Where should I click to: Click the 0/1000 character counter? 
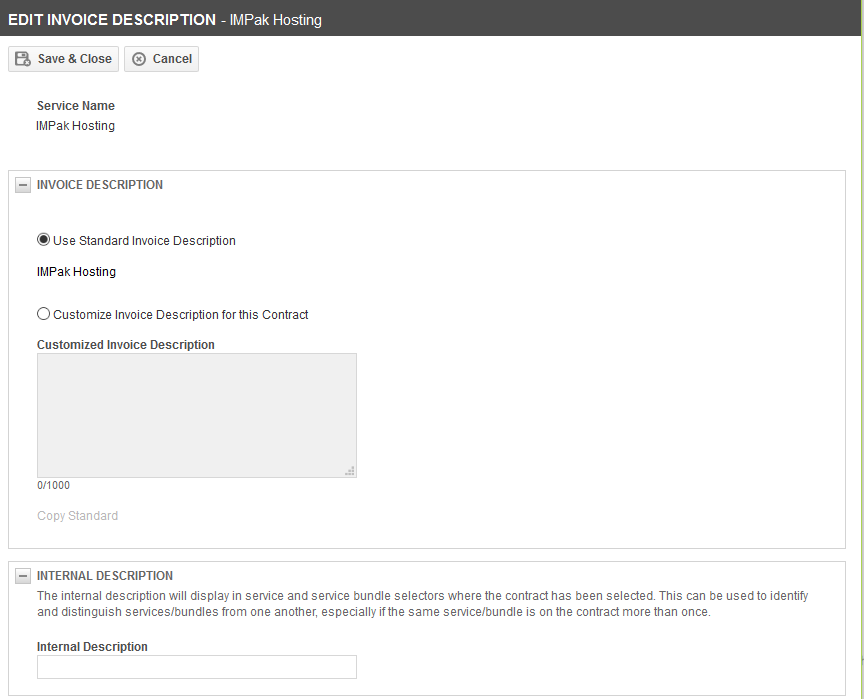click(x=53, y=485)
